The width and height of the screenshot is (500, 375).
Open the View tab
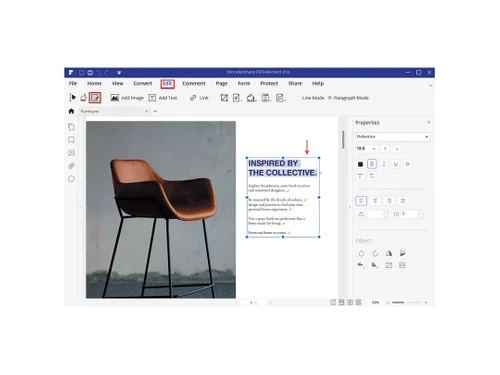(117, 83)
